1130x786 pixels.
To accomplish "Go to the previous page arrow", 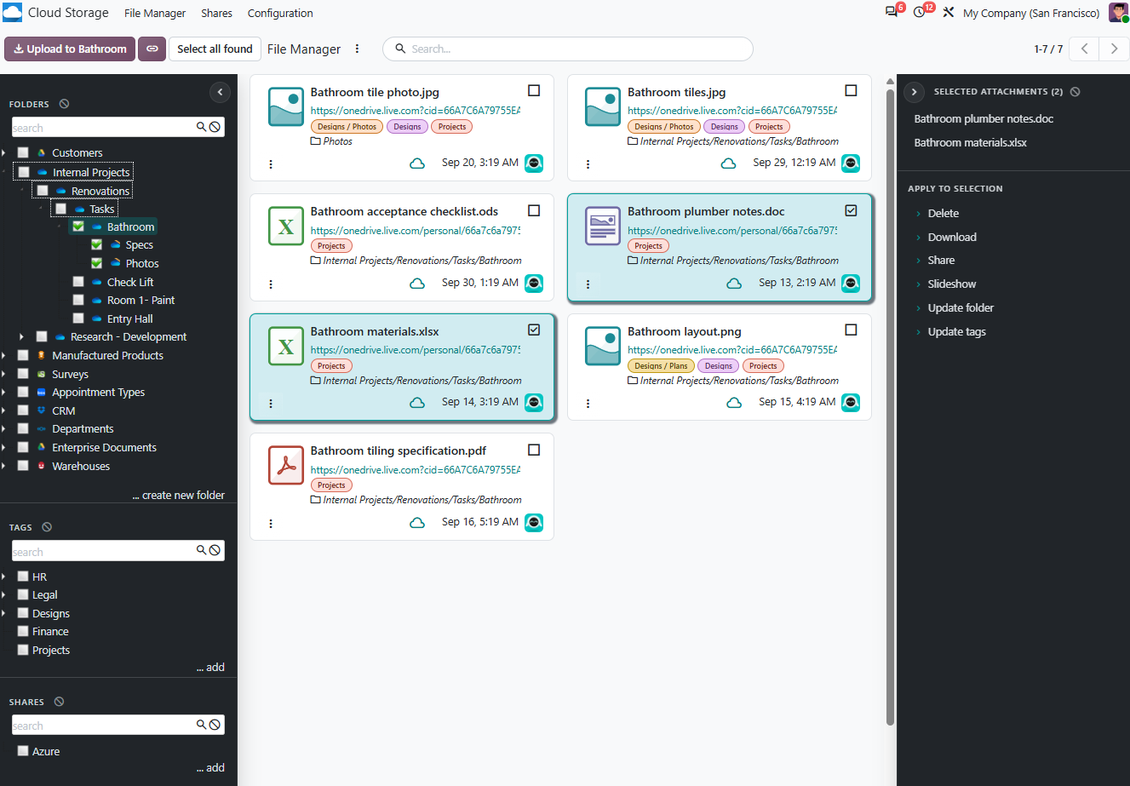I will (1085, 49).
